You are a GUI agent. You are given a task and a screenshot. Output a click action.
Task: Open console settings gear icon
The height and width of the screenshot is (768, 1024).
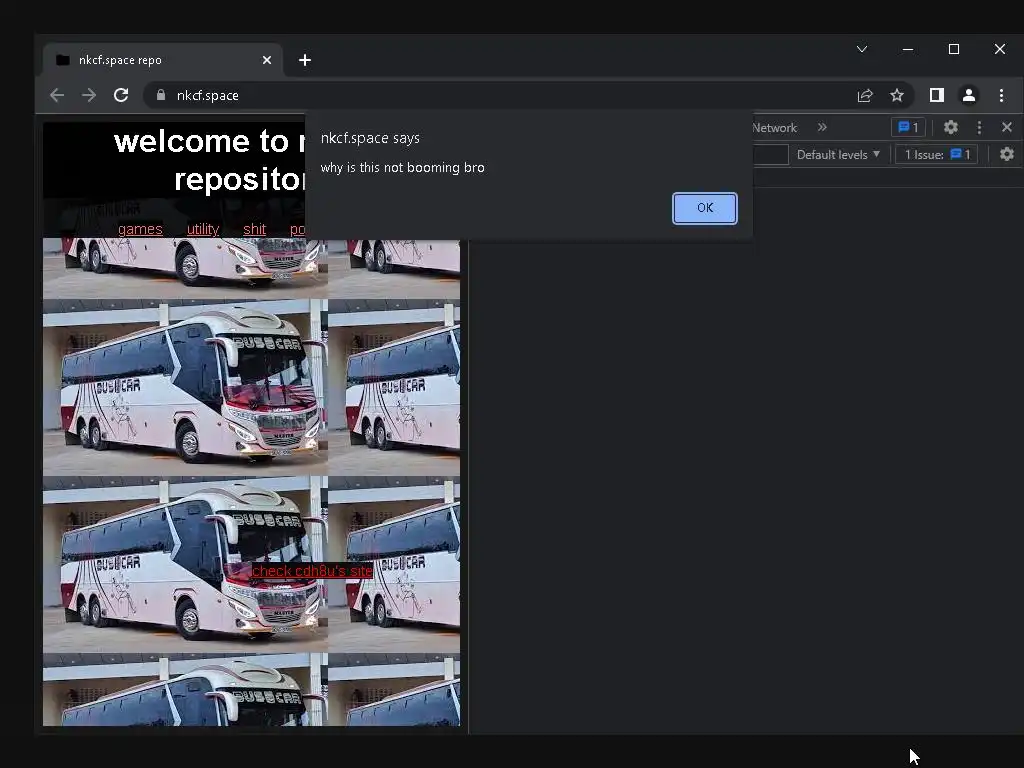(x=1006, y=154)
